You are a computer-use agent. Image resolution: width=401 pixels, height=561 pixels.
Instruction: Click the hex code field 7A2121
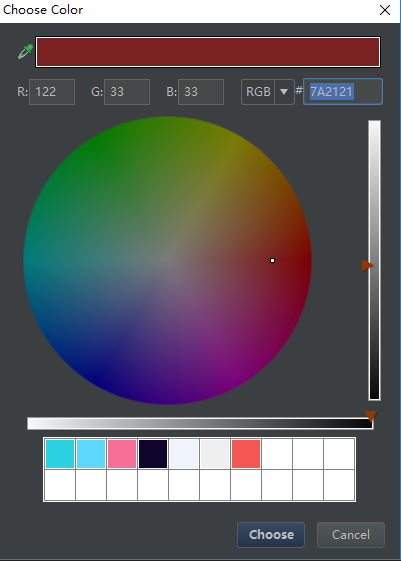343,92
